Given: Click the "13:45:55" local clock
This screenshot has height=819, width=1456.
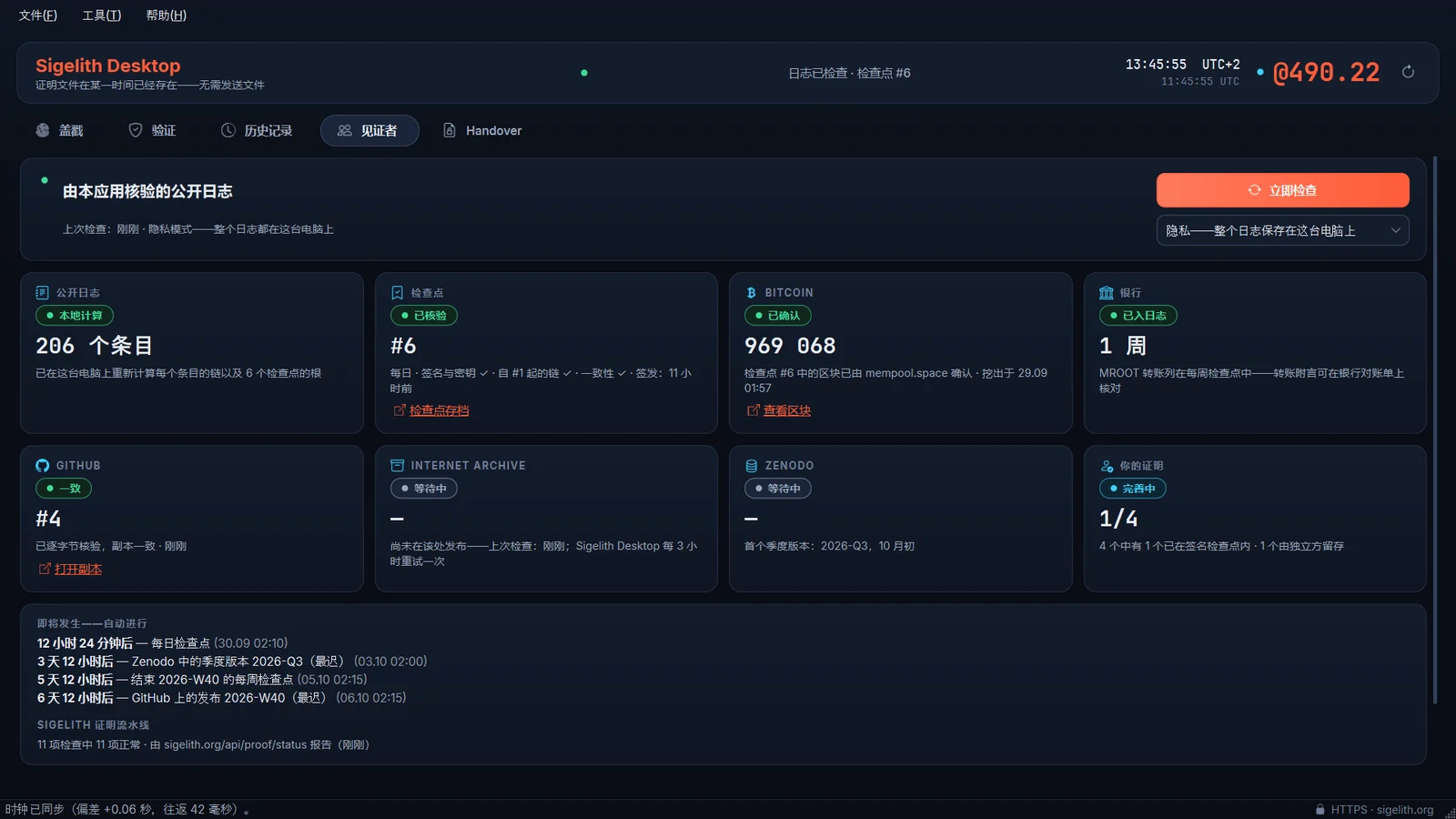Looking at the screenshot, I should click(x=1156, y=65).
